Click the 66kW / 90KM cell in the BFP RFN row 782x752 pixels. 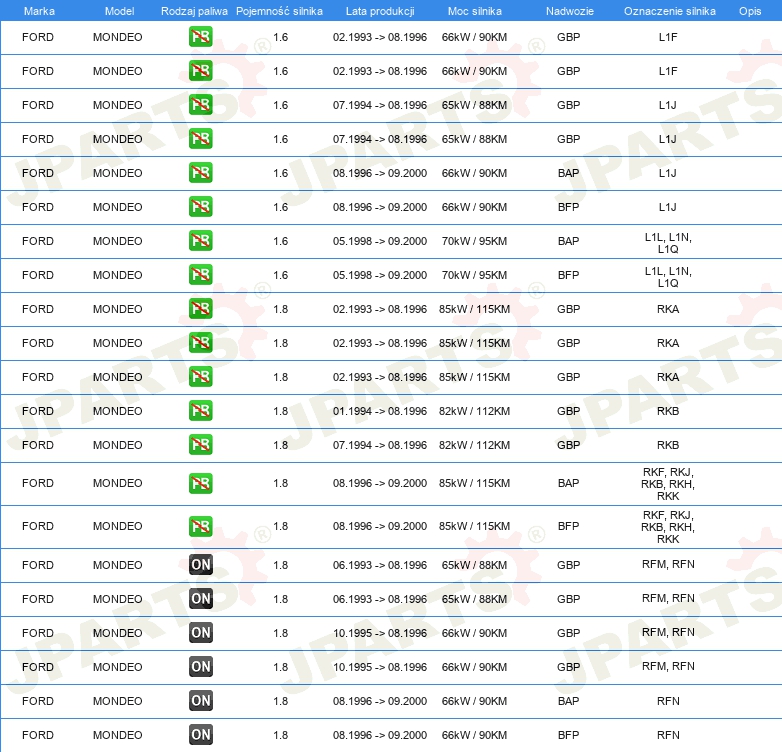click(474, 735)
